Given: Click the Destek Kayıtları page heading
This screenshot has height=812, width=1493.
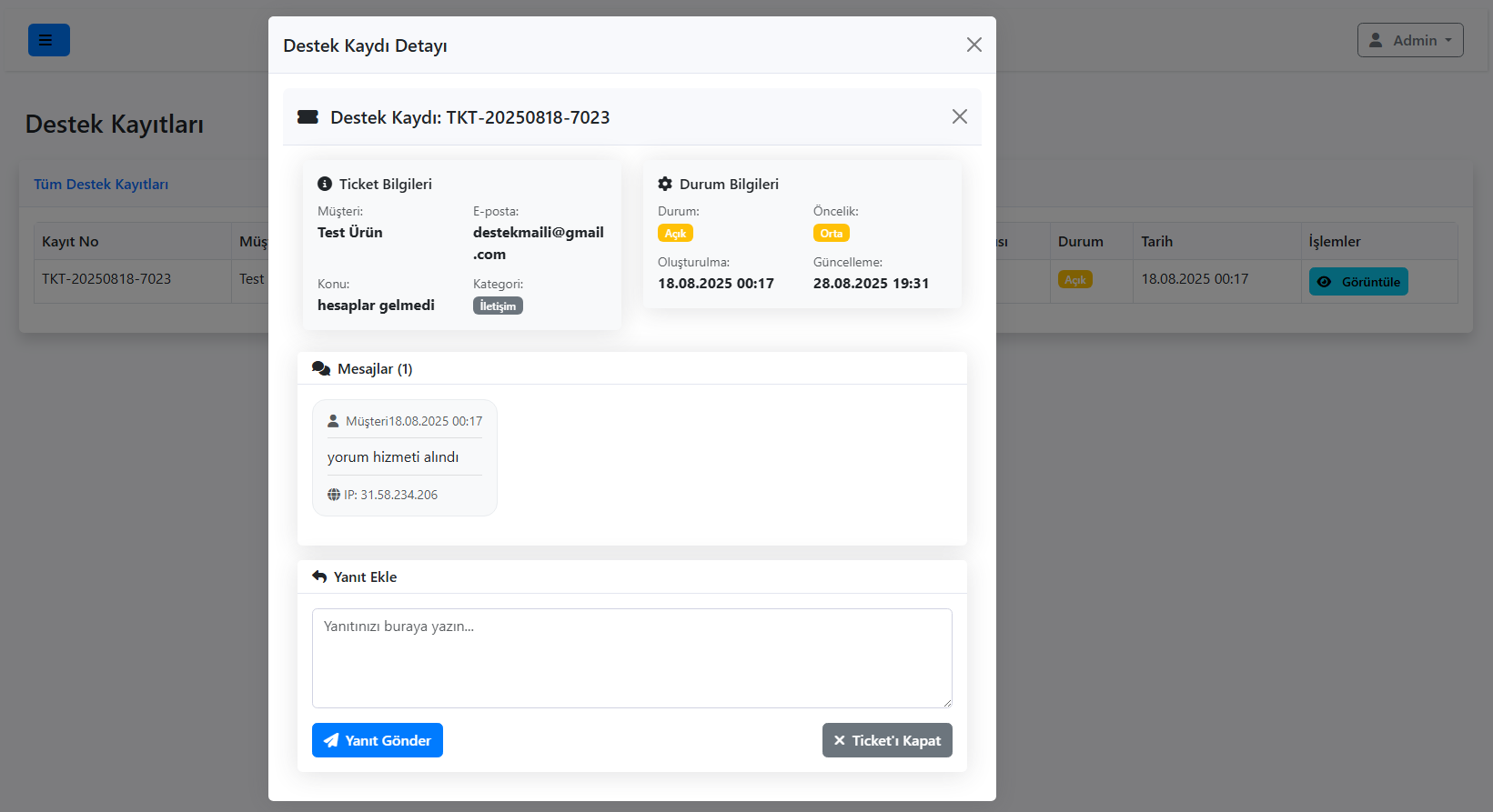Looking at the screenshot, I should click(115, 124).
